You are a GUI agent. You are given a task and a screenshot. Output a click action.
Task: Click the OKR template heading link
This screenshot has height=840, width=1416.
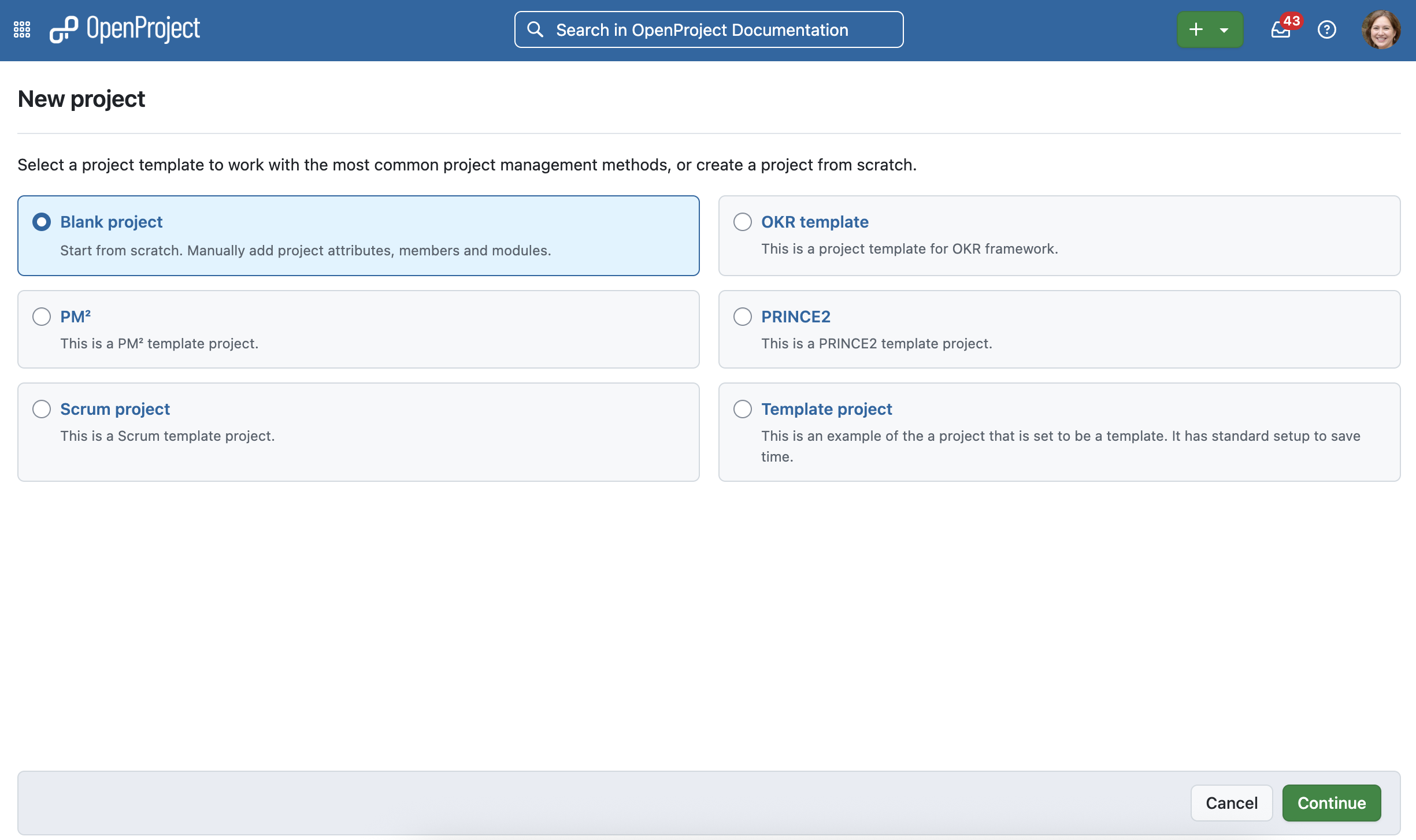814,221
